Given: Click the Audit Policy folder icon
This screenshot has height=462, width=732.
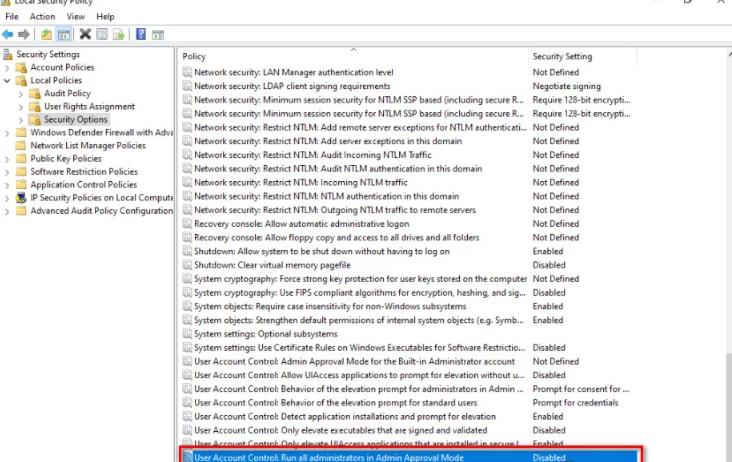Looking at the screenshot, I should tap(35, 93).
